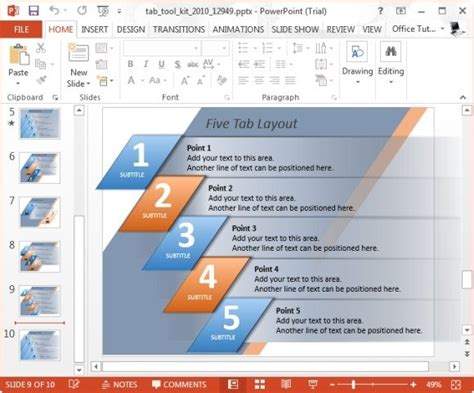Toggle Underline formatting
This screenshot has height=393, width=474.
[161, 64]
